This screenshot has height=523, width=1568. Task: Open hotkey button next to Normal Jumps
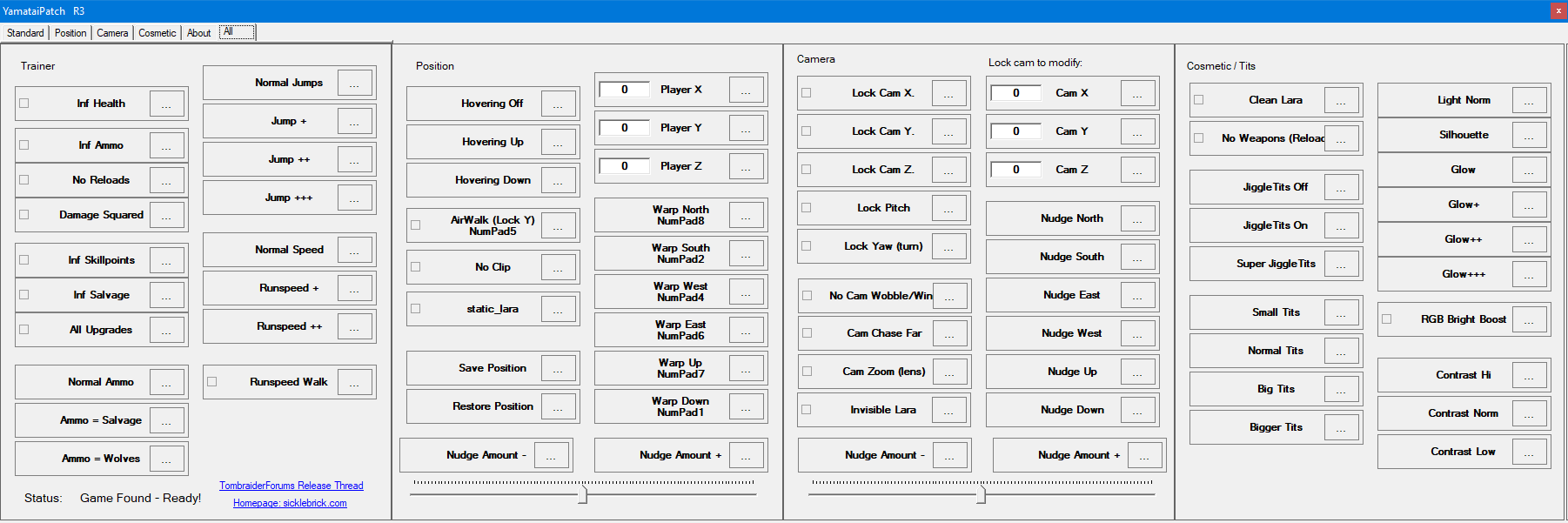tap(355, 83)
